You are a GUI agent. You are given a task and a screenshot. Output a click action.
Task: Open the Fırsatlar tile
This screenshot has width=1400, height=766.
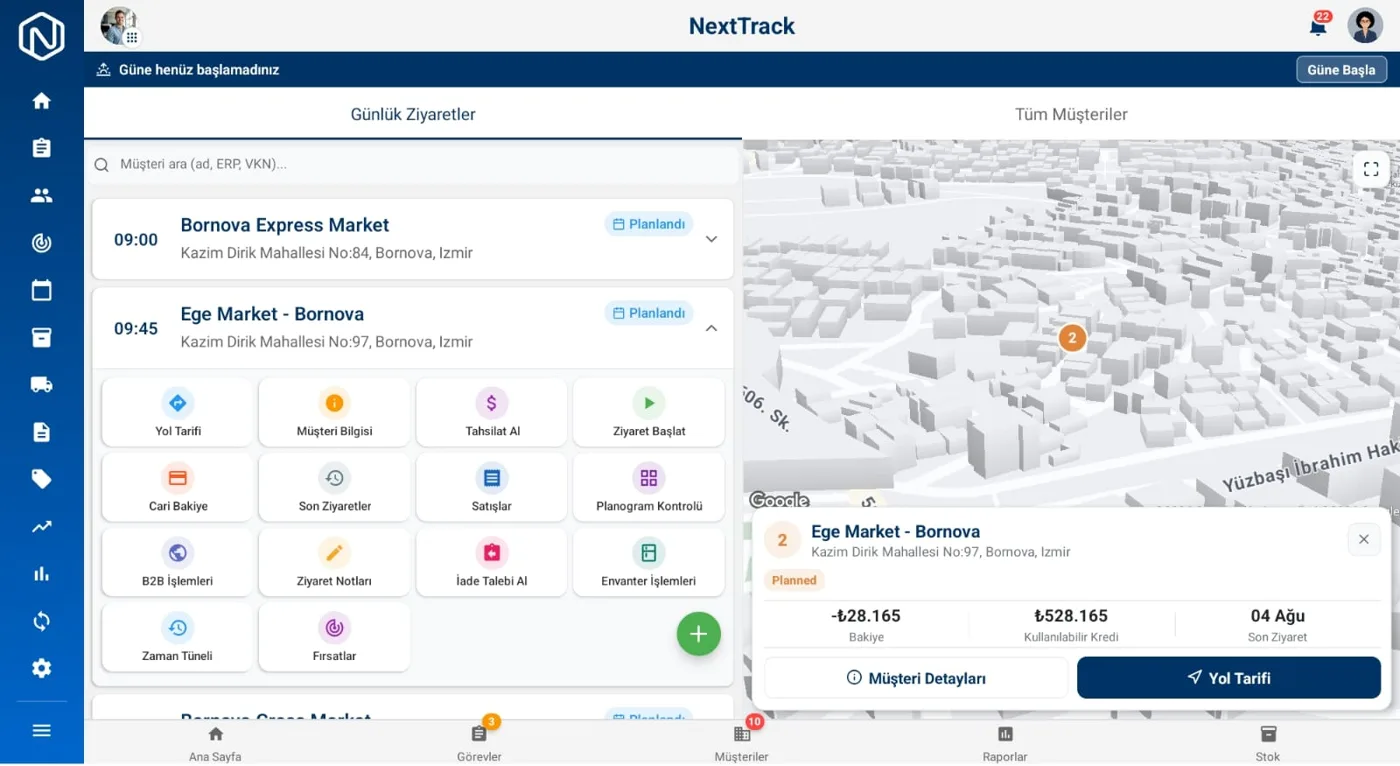coord(335,637)
